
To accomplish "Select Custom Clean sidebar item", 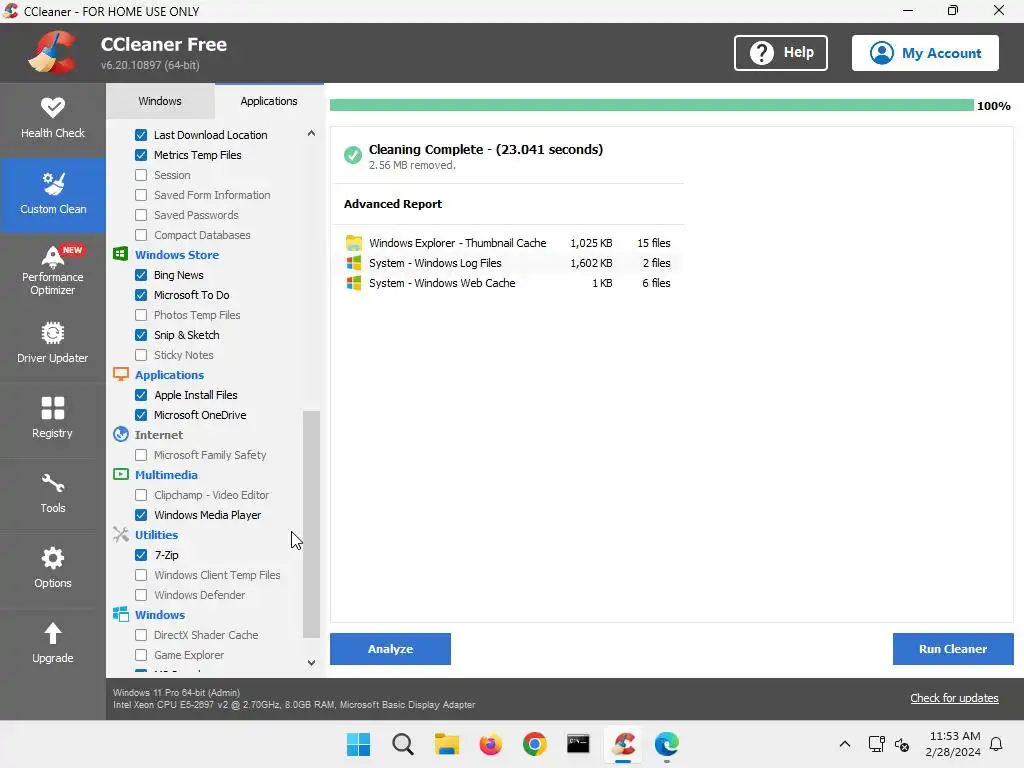I will [x=53, y=195].
